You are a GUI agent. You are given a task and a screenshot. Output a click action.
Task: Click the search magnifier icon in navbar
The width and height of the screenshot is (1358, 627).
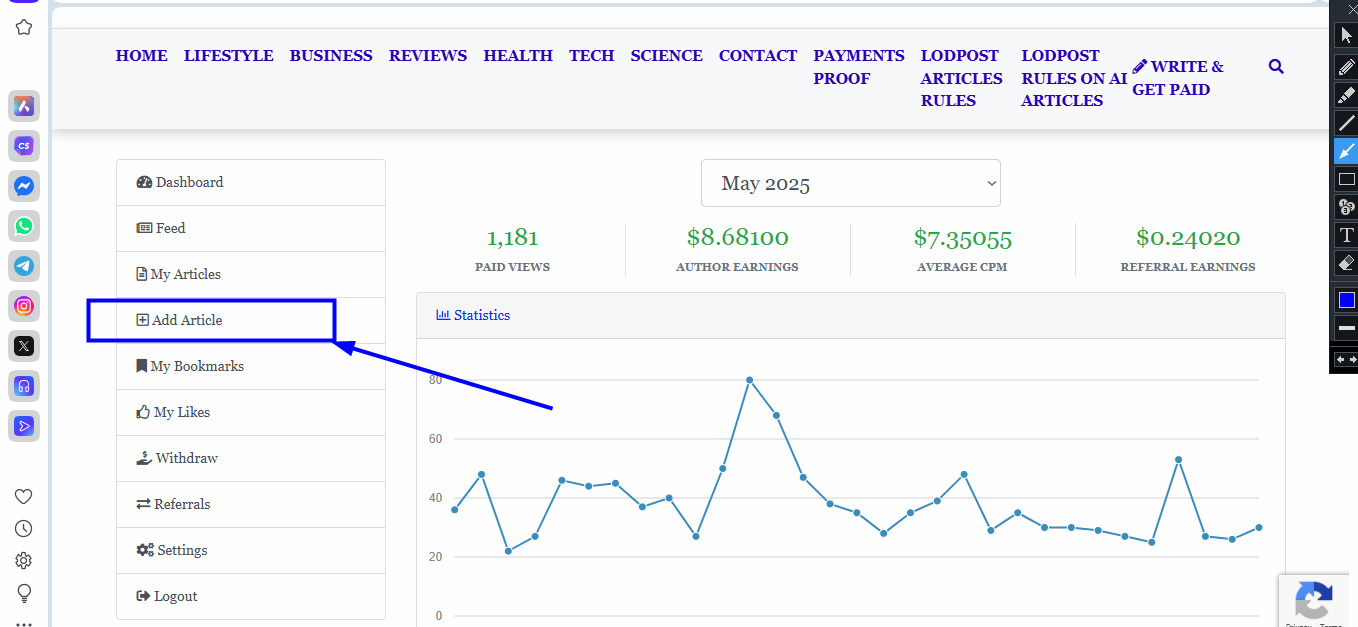pyautogui.click(x=1275, y=67)
